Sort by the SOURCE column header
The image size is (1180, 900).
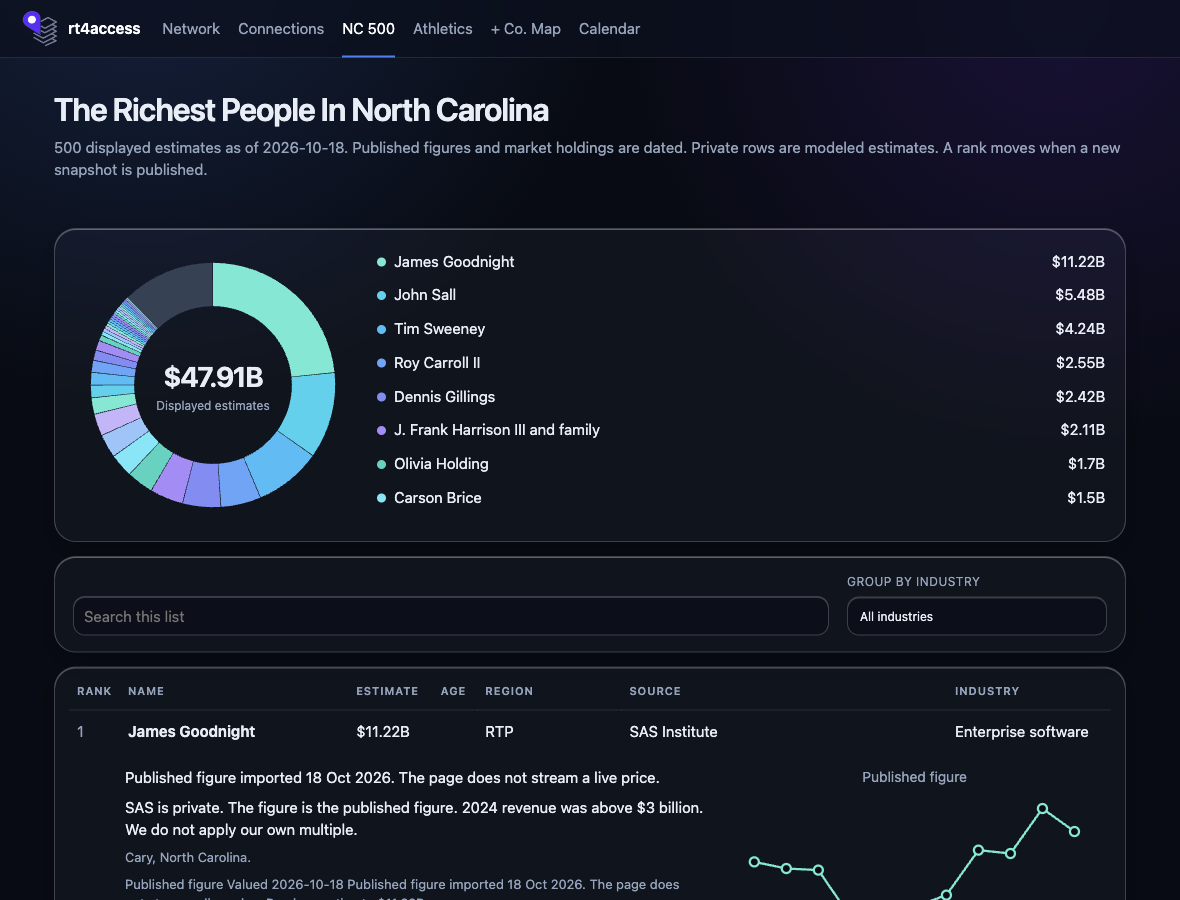tap(655, 691)
